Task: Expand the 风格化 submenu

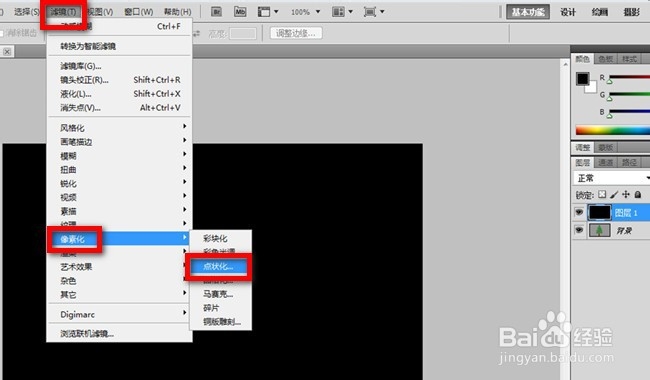Action: coord(119,128)
